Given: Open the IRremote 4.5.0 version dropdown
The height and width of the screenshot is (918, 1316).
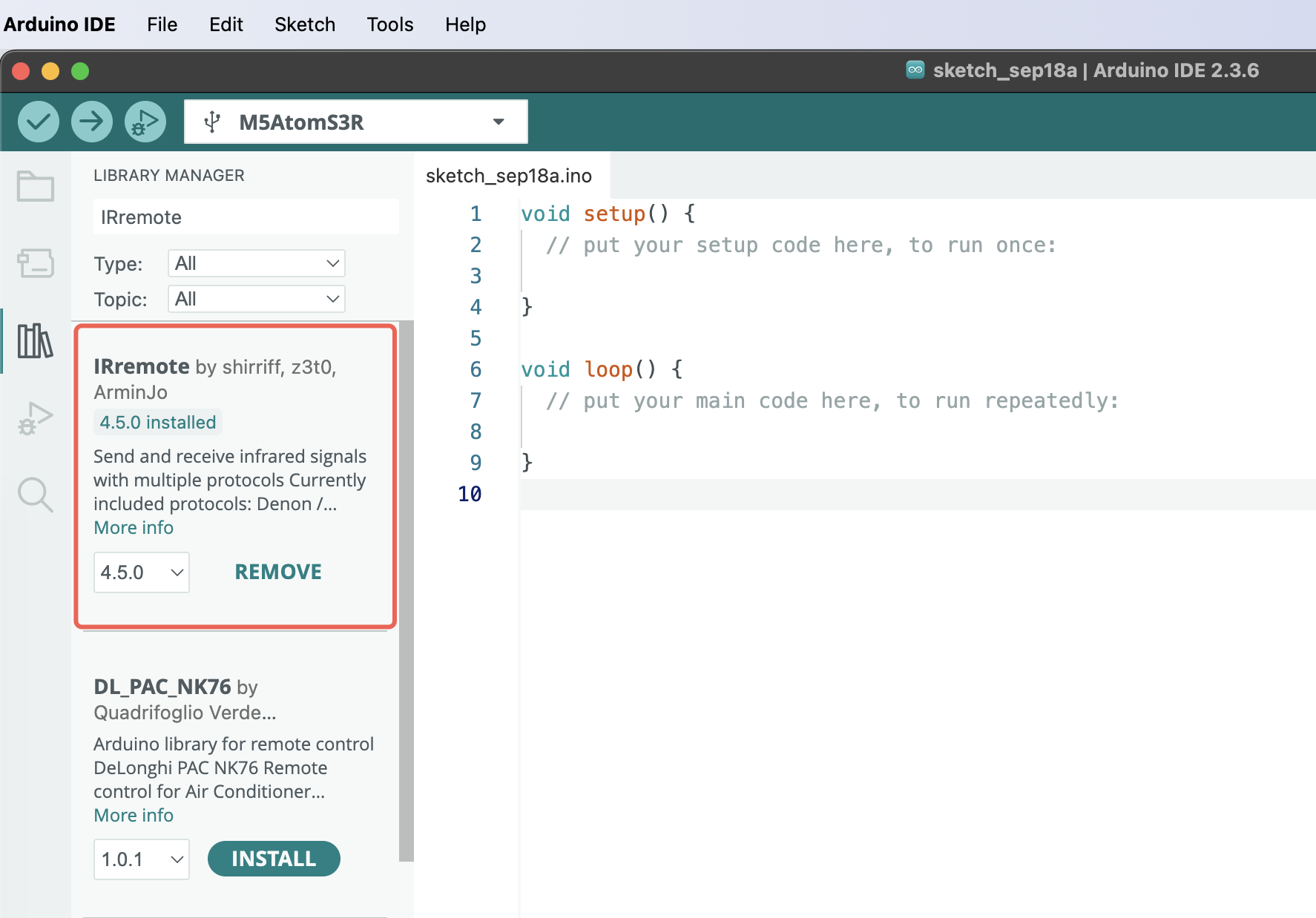Looking at the screenshot, I should (x=142, y=572).
